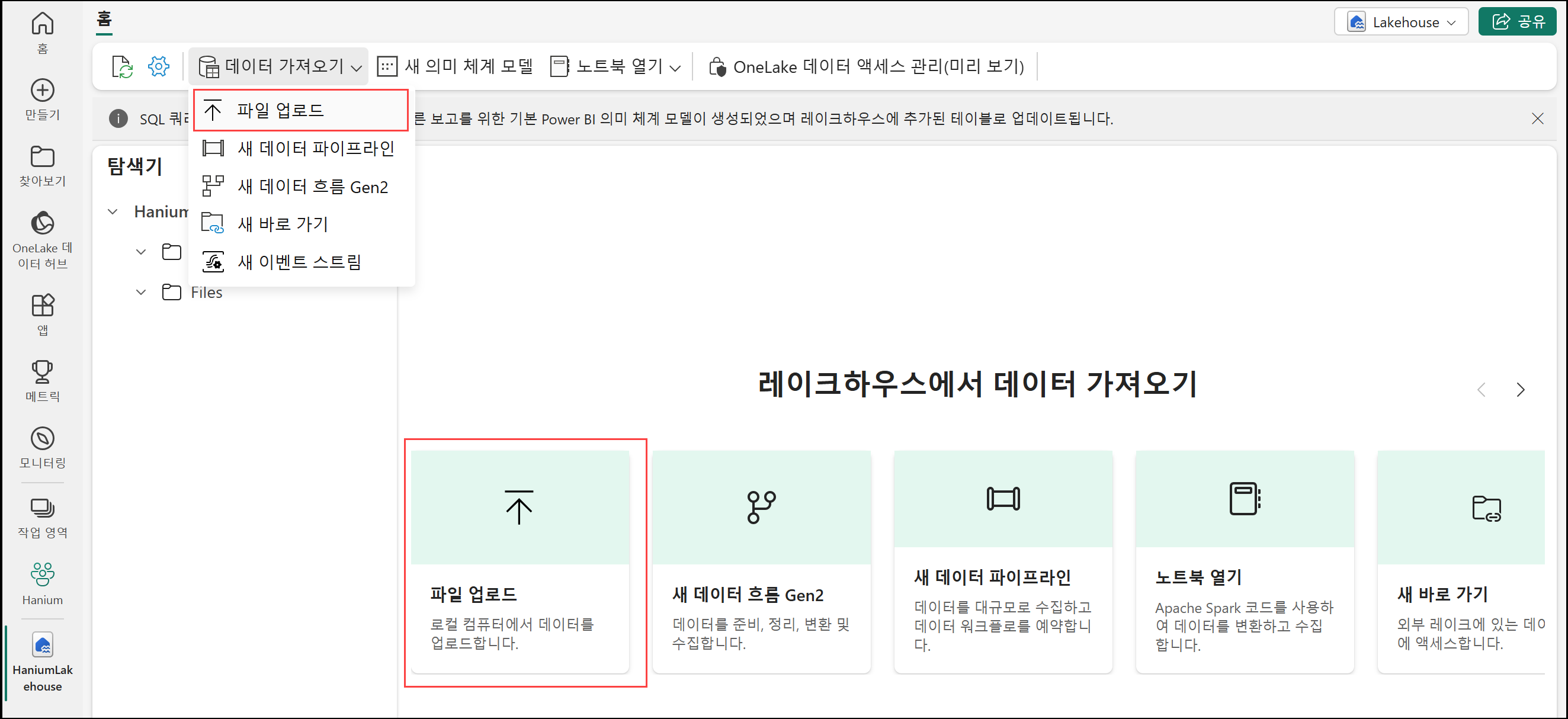Select 파일 업로드 from the menu
This screenshot has height=719, width=1568.
click(281, 110)
